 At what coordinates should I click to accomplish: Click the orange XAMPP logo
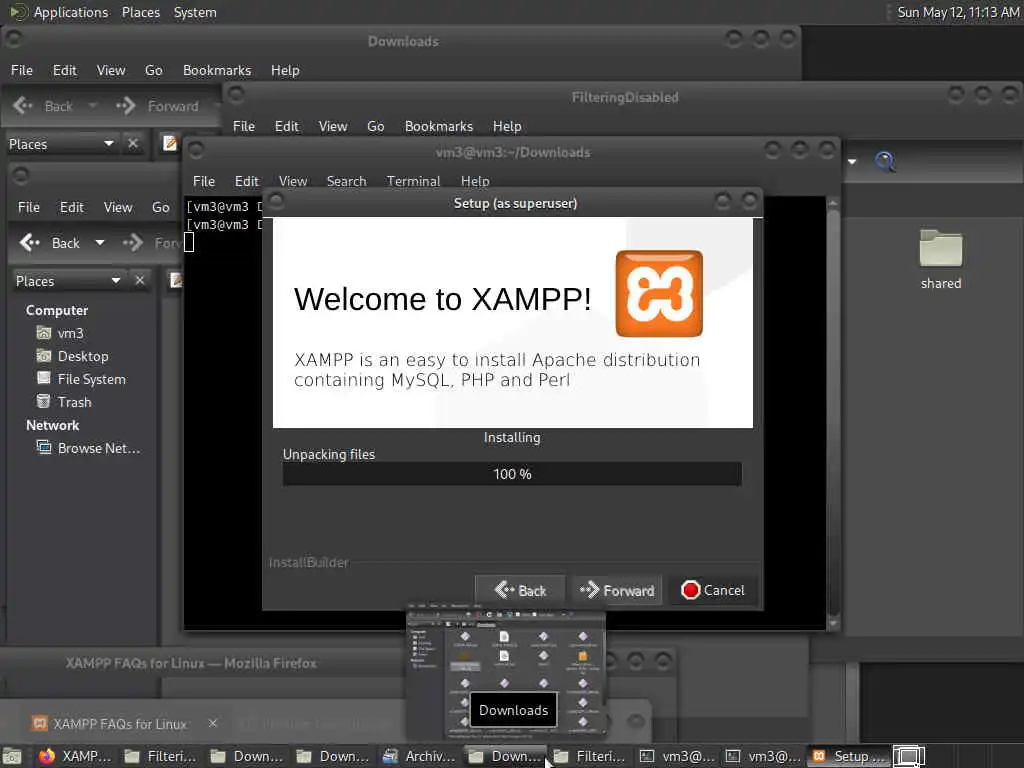point(659,293)
